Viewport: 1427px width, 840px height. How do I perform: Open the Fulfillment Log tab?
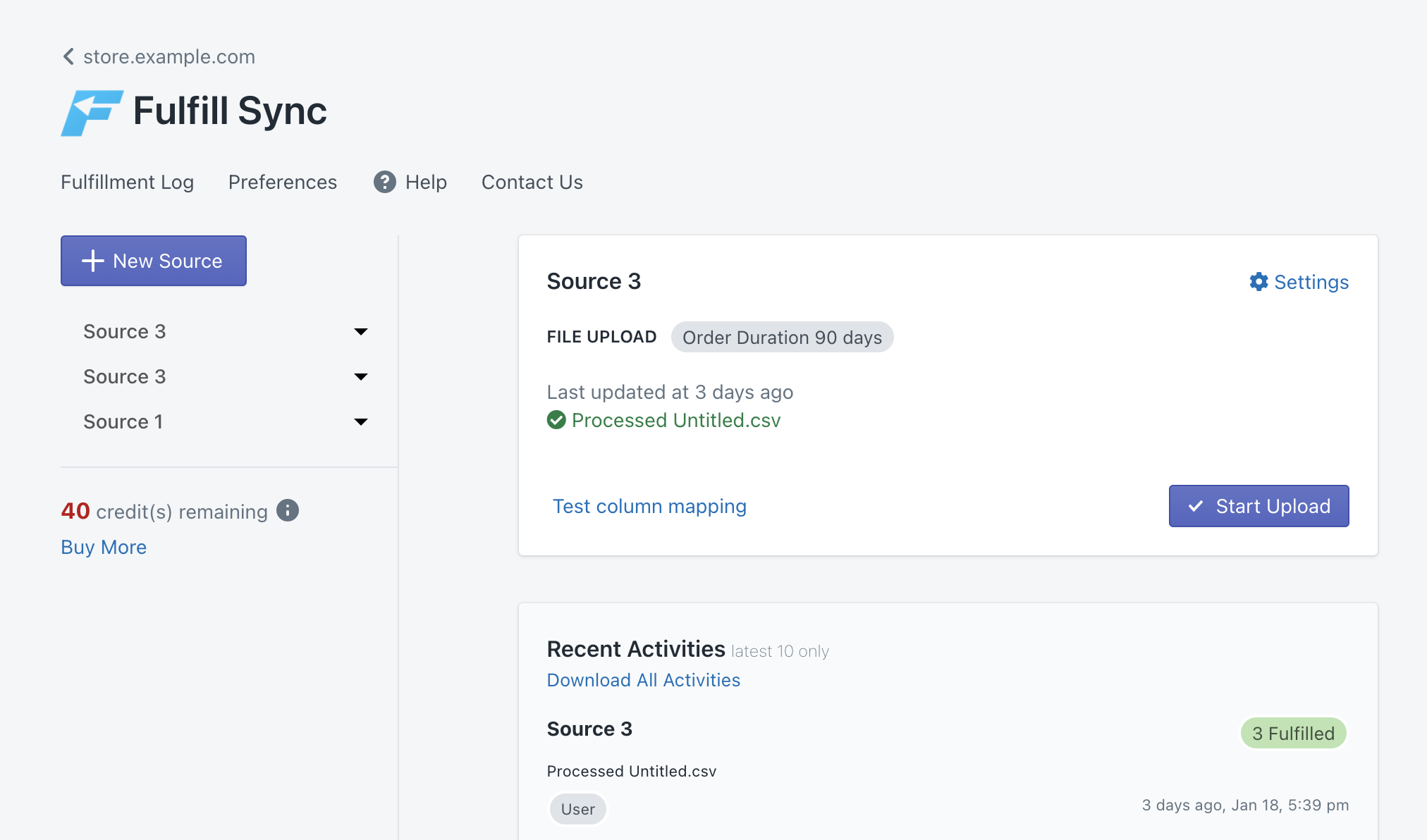click(x=127, y=182)
